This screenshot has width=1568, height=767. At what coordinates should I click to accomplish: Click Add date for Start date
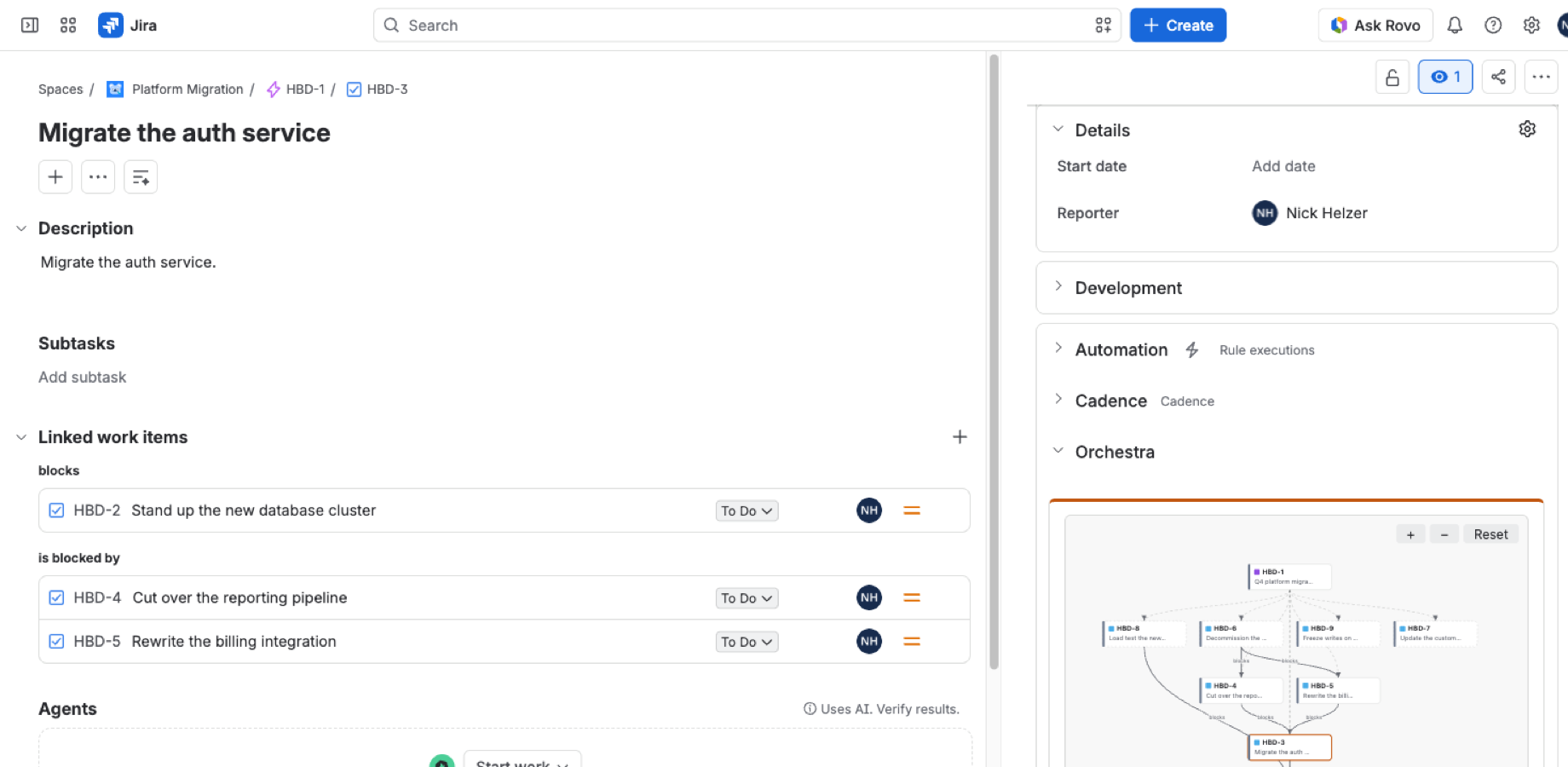coord(1283,166)
